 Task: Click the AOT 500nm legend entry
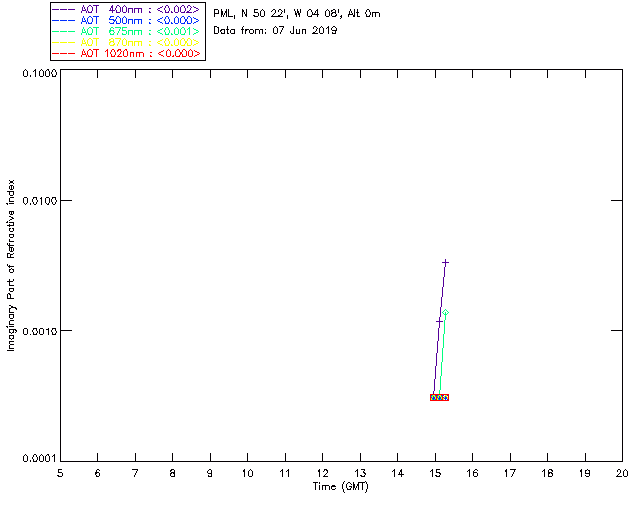click(126, 20)
